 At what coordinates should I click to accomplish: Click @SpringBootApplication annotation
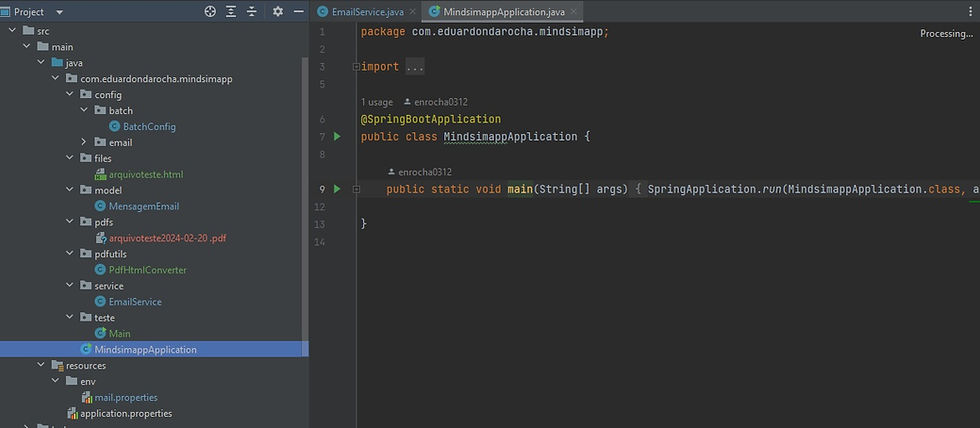pyautogui.click(x=431, y=119)
